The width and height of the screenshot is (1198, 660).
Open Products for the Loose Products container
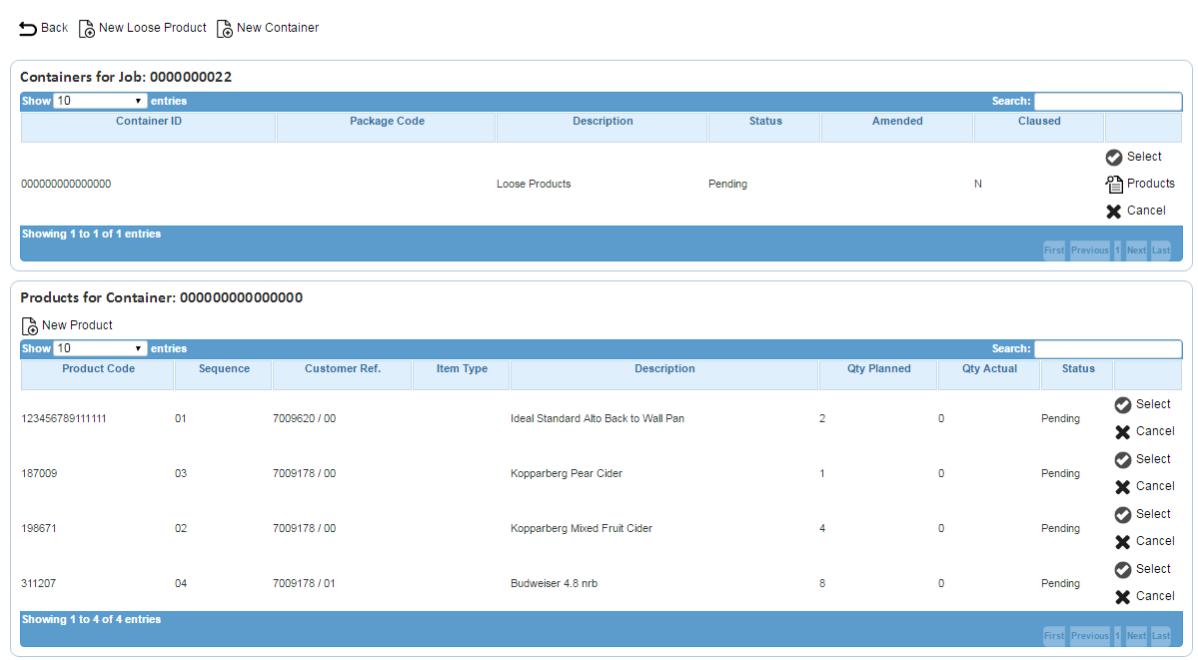1140,183
